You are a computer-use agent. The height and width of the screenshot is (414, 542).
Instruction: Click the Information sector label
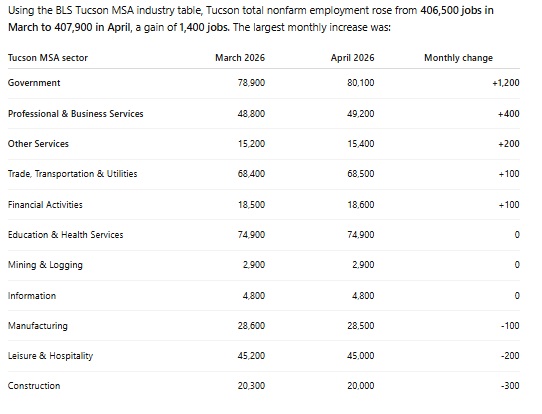pos(32,296)
